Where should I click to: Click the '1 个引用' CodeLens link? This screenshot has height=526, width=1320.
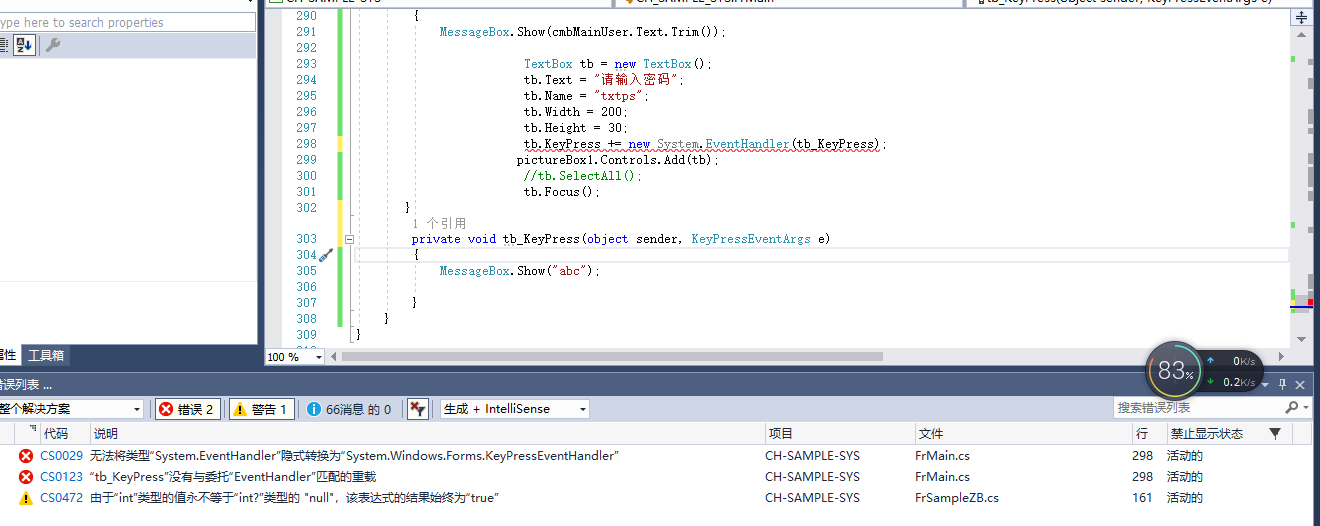coord(439,223)
